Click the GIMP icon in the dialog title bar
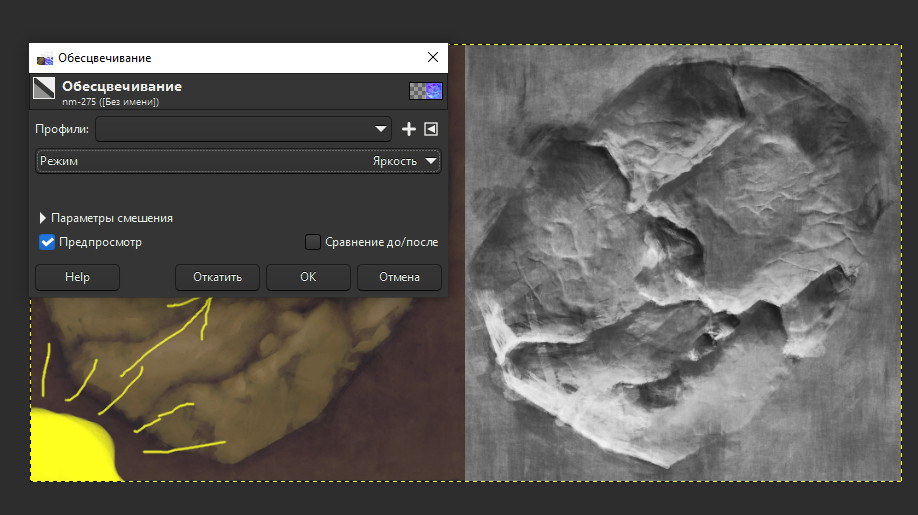Screen dimensions: 918x515 tap(44, 58)
